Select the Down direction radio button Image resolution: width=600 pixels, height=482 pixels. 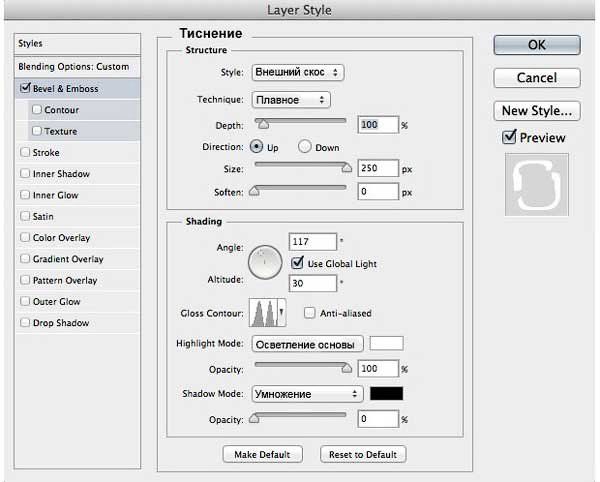coord(304,147)
